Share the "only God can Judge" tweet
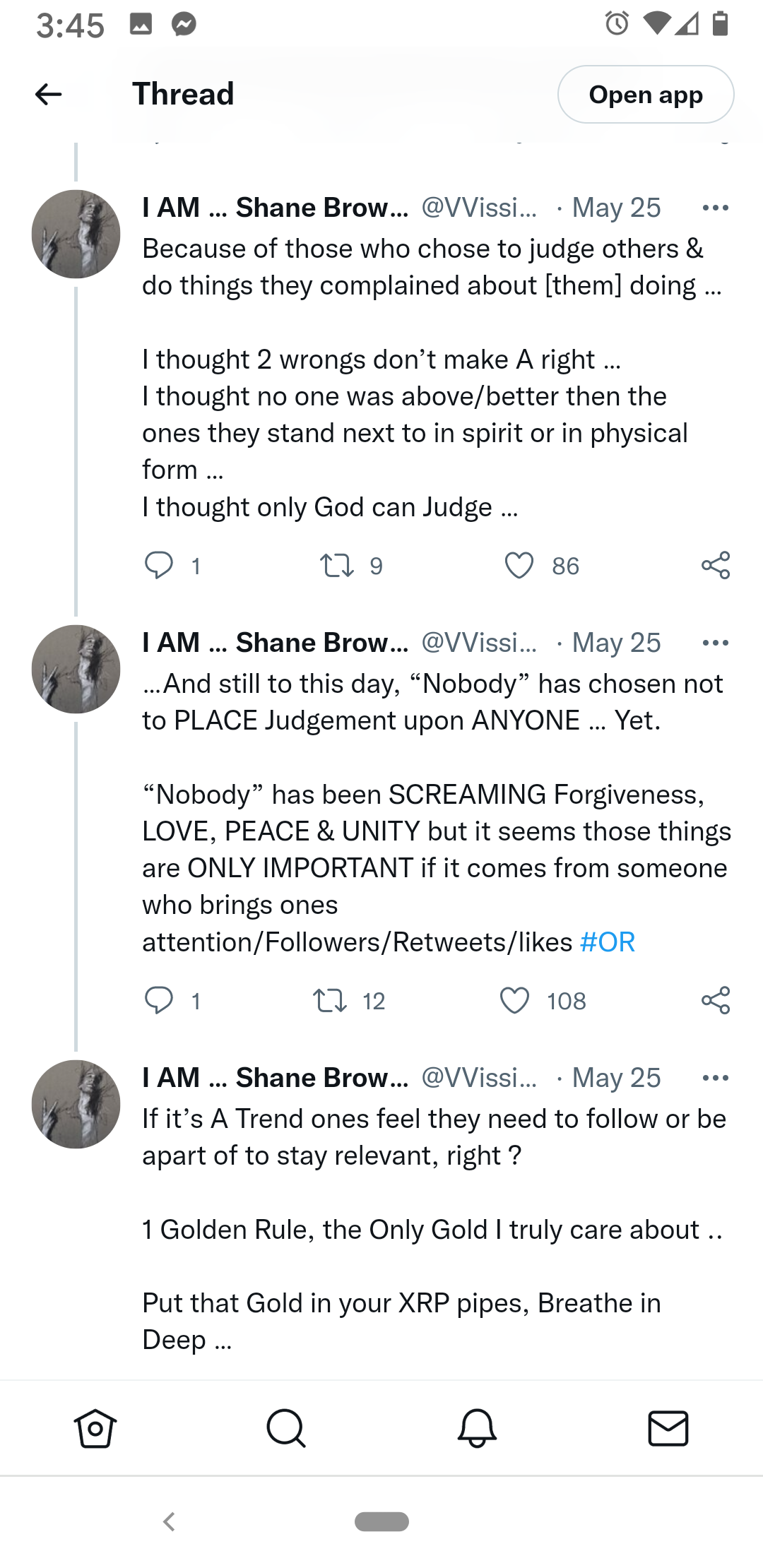Screen dimensions: 763x1568 coord(715,565)
